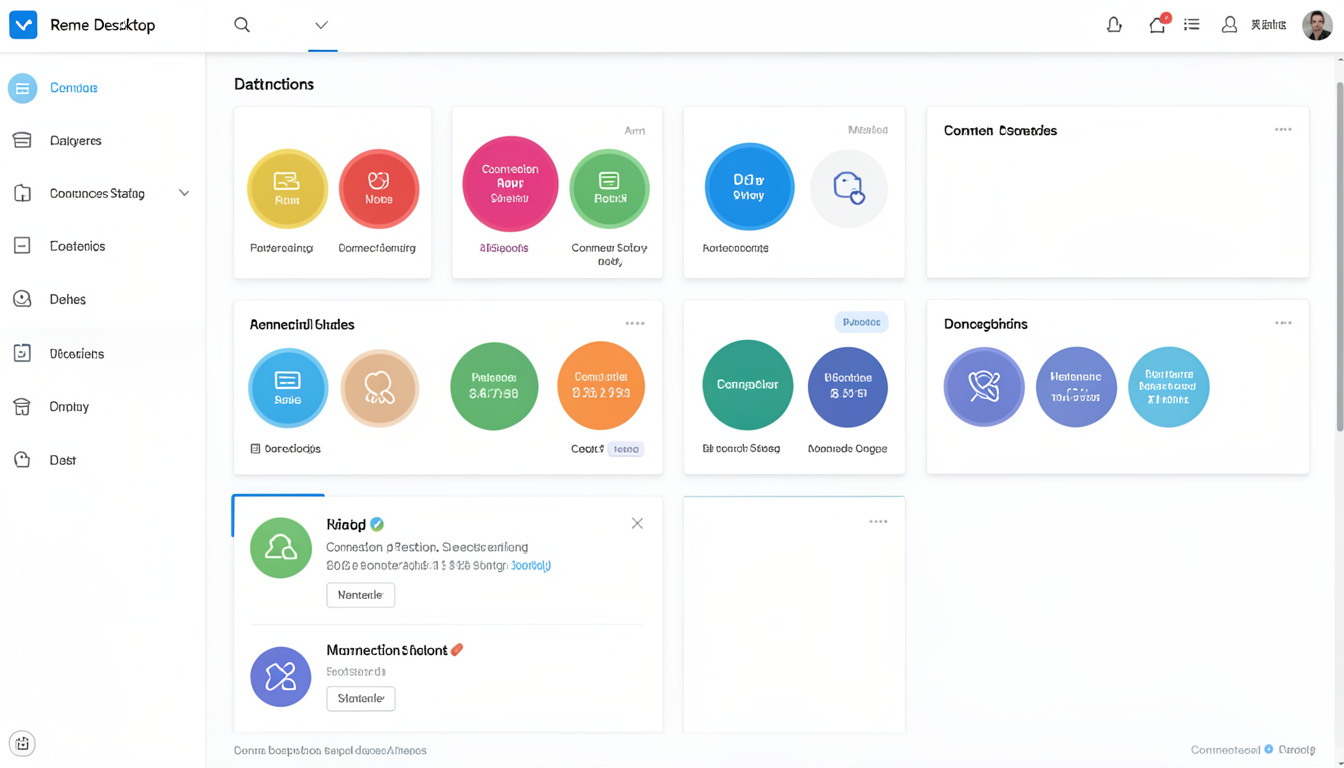Viewport: 1344px width, 768px height.
Task: Expand the header dropdown chevron beside search
Action: 321,25
